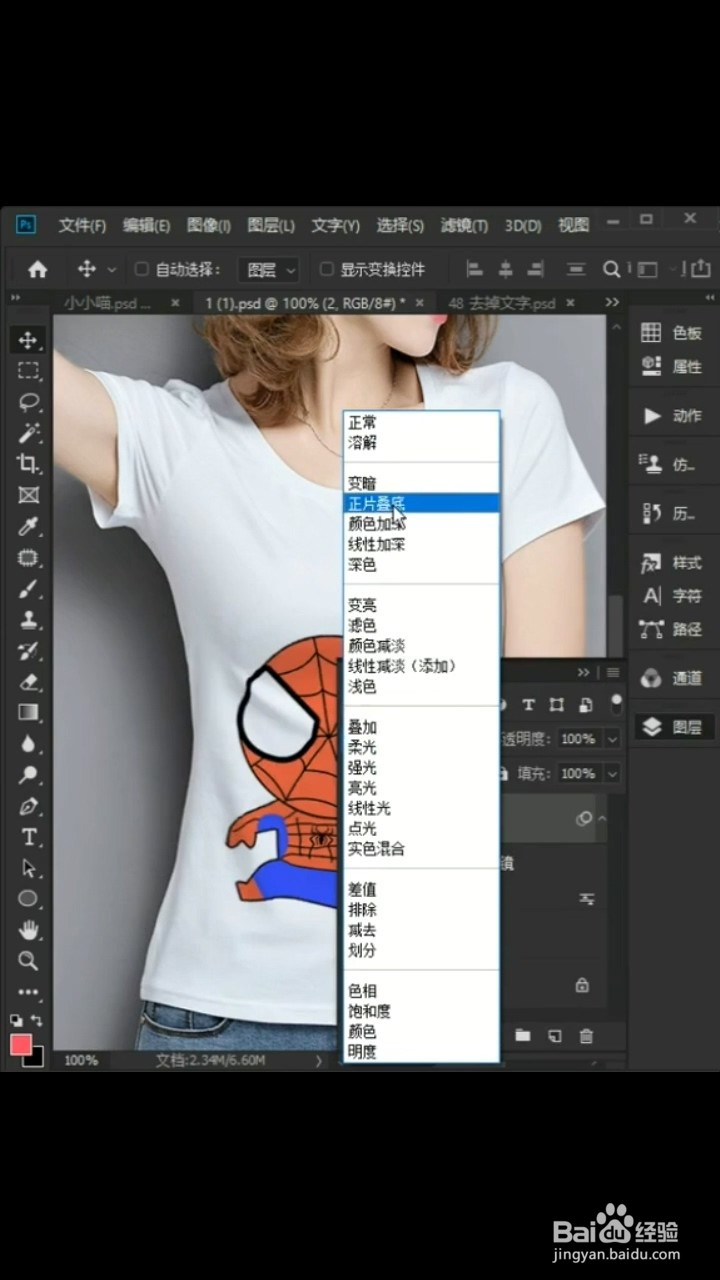720x1280 pixels.
Task: Open the 色板 panel
Action: pos(672,333)
